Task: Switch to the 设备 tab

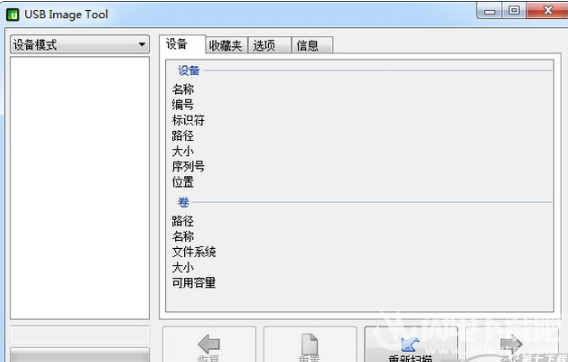Action: click(x=182, y=44)
